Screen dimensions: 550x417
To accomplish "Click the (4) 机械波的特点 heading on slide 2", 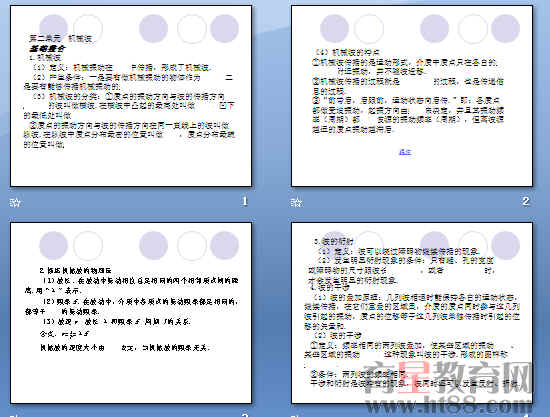I will (x=347, y=53).
